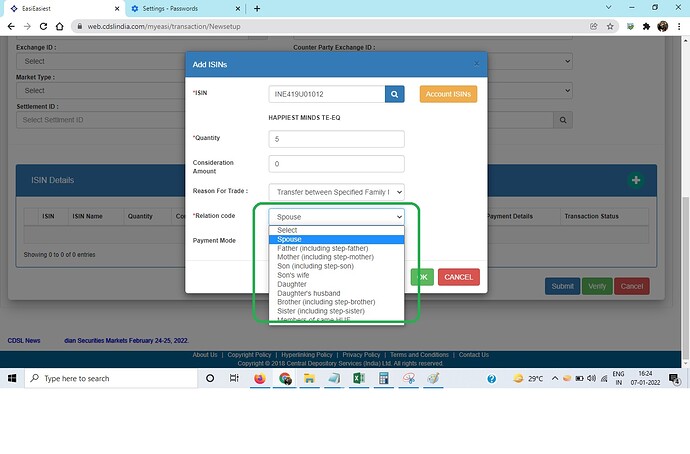The width and height of the screenshot is (690, 454).
Task: Open Excel from the taskbar
Action: point(359,378)
